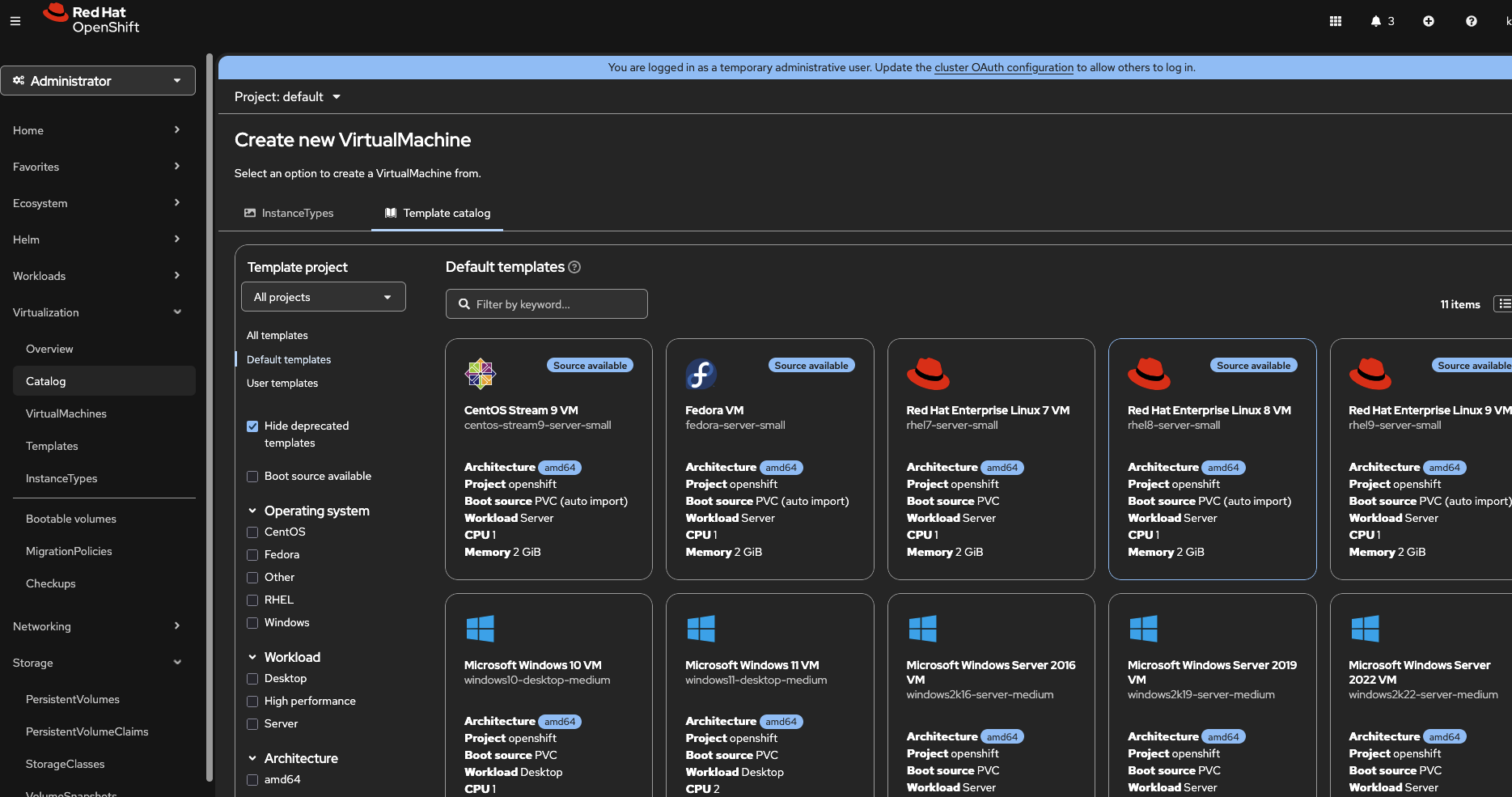Click Red Hat logo on RHEL 7 card

coord(928,374)
